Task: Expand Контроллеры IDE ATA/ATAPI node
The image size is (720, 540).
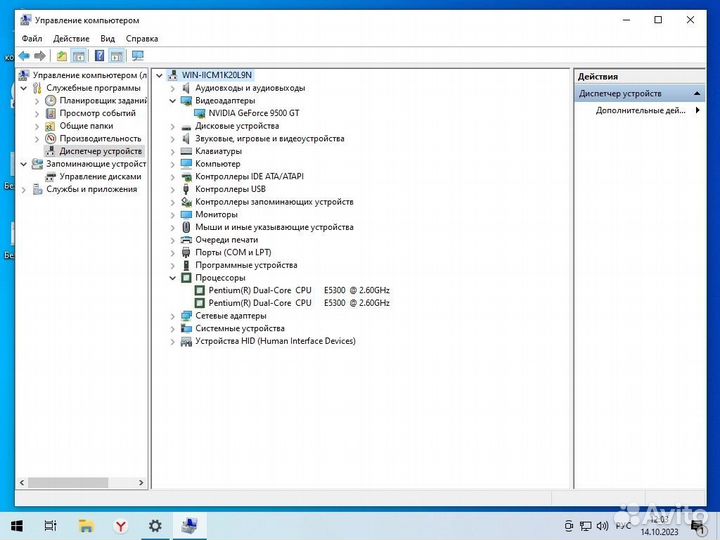Action: 173,177
